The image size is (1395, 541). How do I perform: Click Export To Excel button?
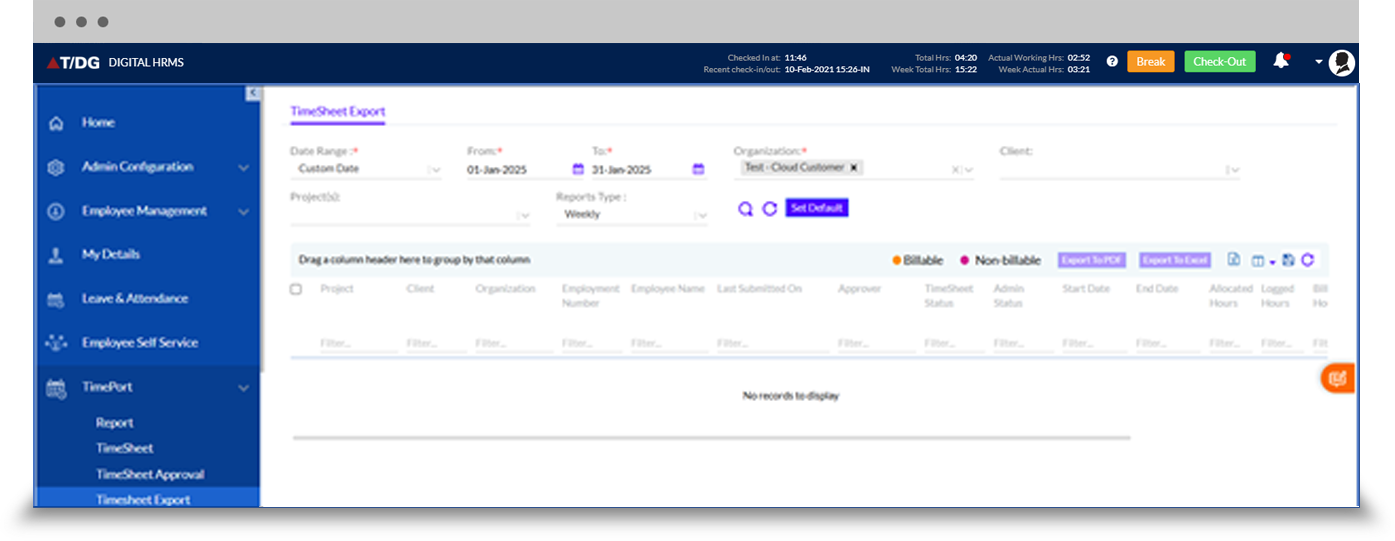[x=1175, y=260]
